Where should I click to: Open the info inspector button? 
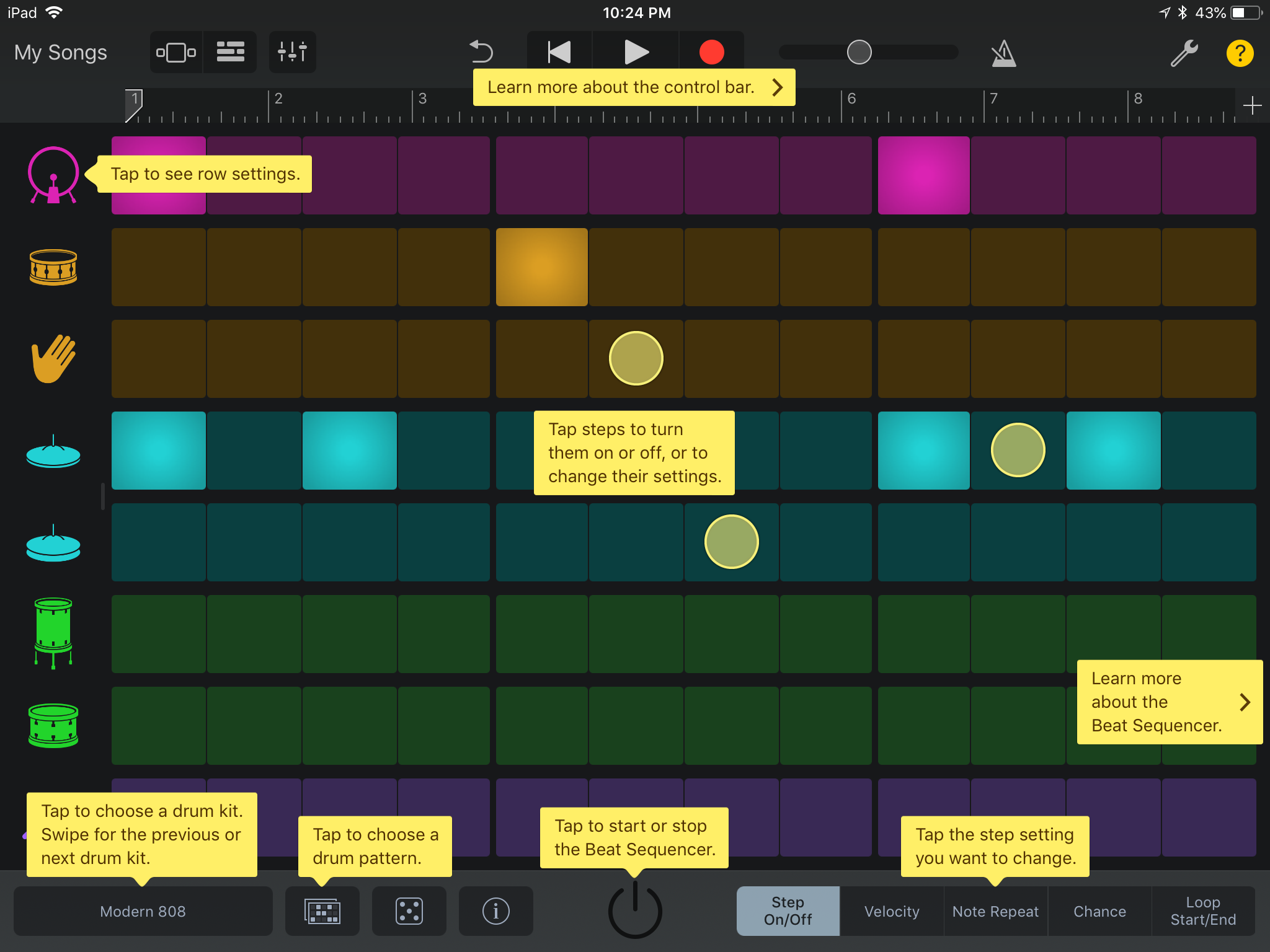pos(496,911)
